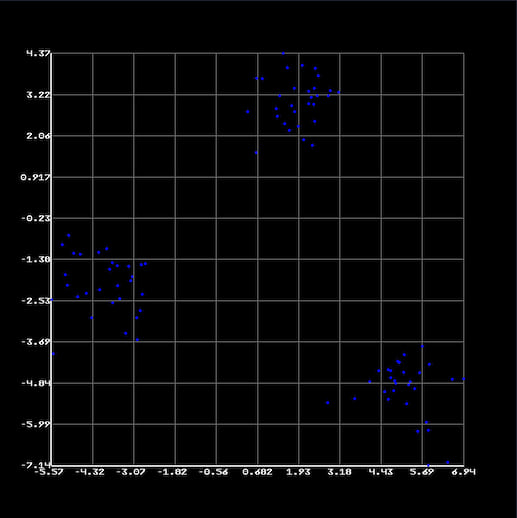The height and width of the screenshot is (518, 517).
Task: Click the -0.23 y-axis label
Action: pos(37,218)
